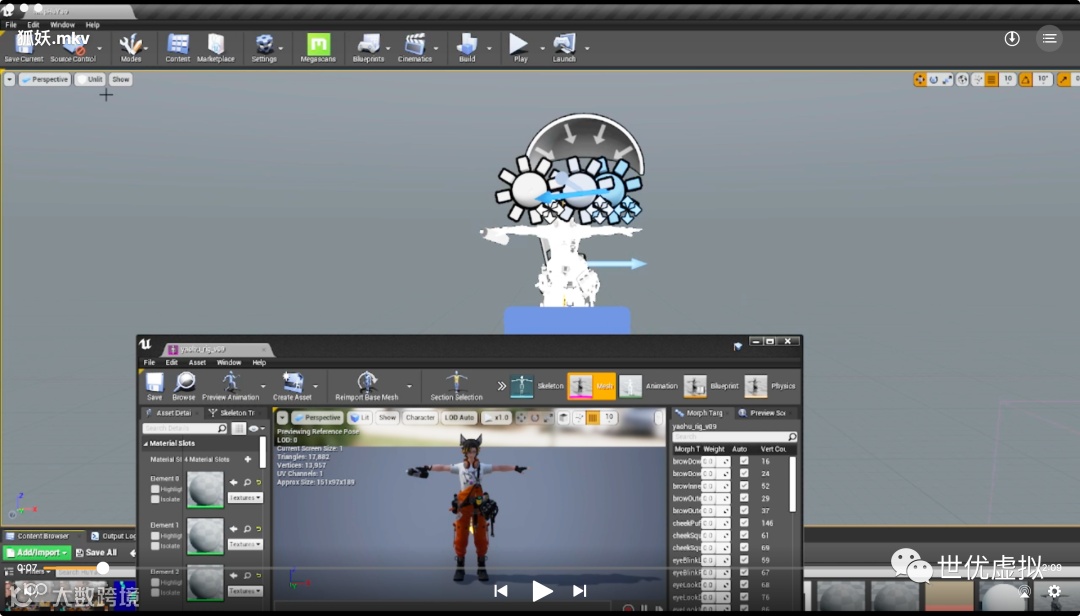Open Modes in main editor toolbar
1080x616 pixels.
(x=130, y=48)
